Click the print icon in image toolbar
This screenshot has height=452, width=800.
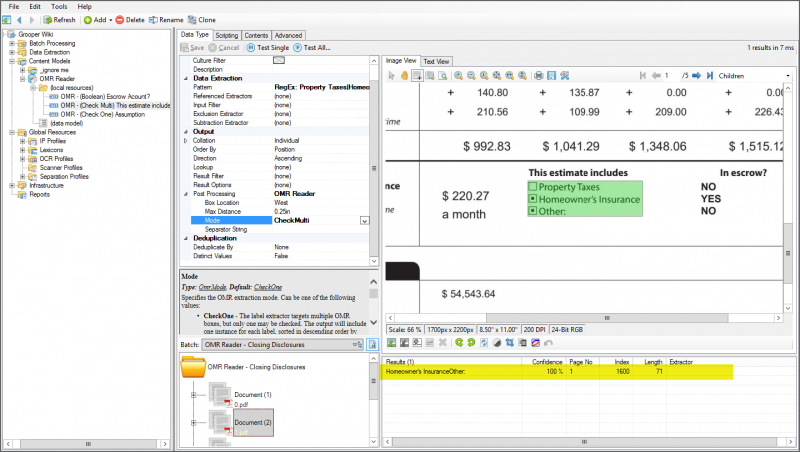click(538, 75)
